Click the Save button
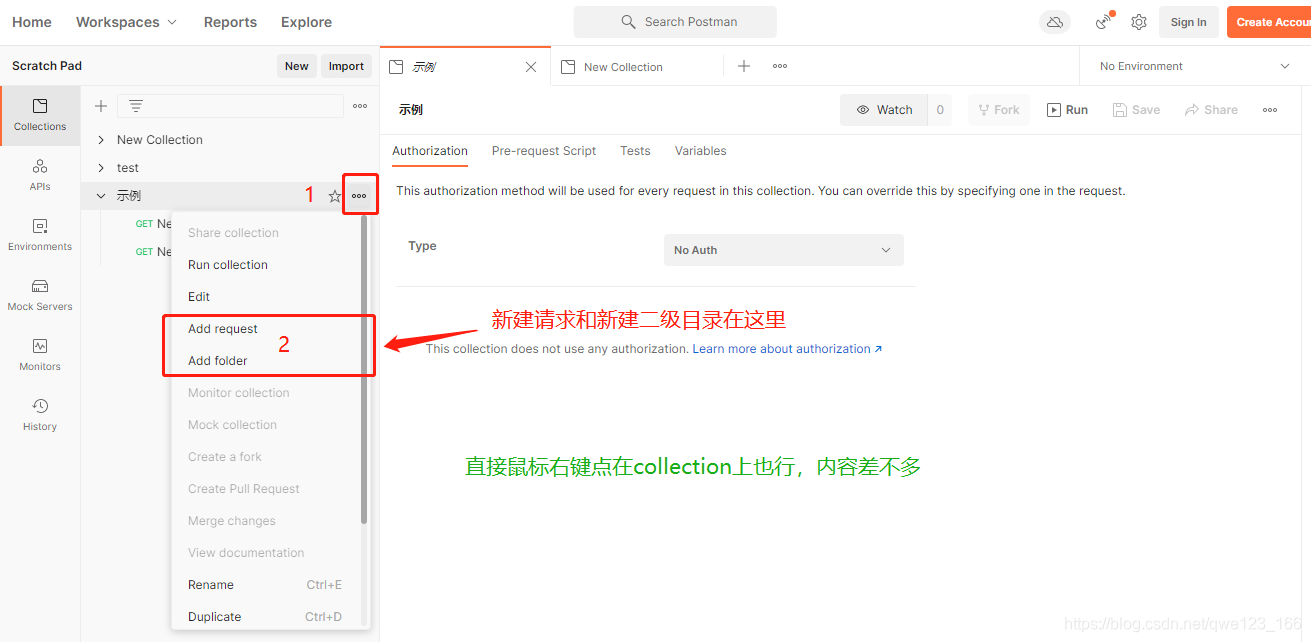The height and width of the screenshot is (642, 1311). (1137, 110)
